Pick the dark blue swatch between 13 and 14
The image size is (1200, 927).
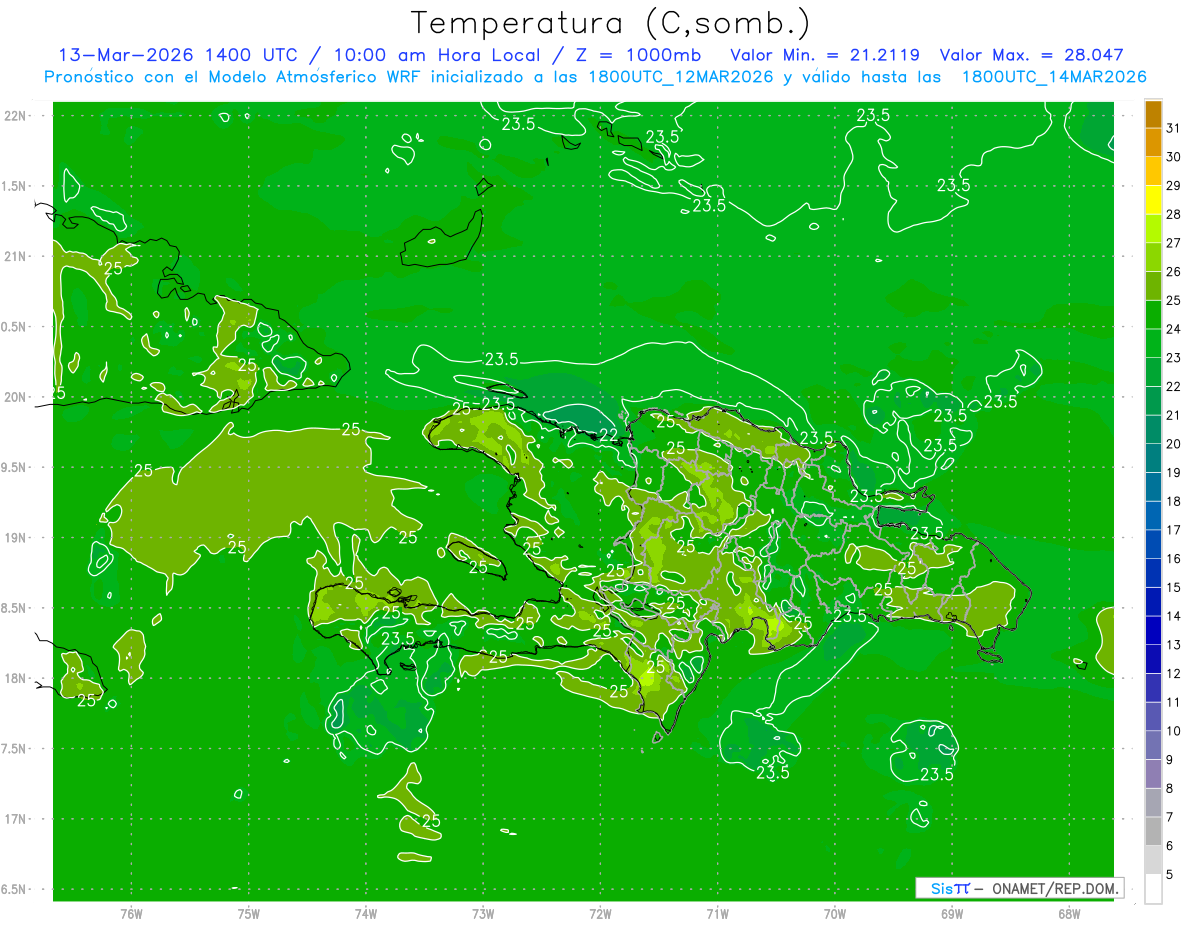1153,630
